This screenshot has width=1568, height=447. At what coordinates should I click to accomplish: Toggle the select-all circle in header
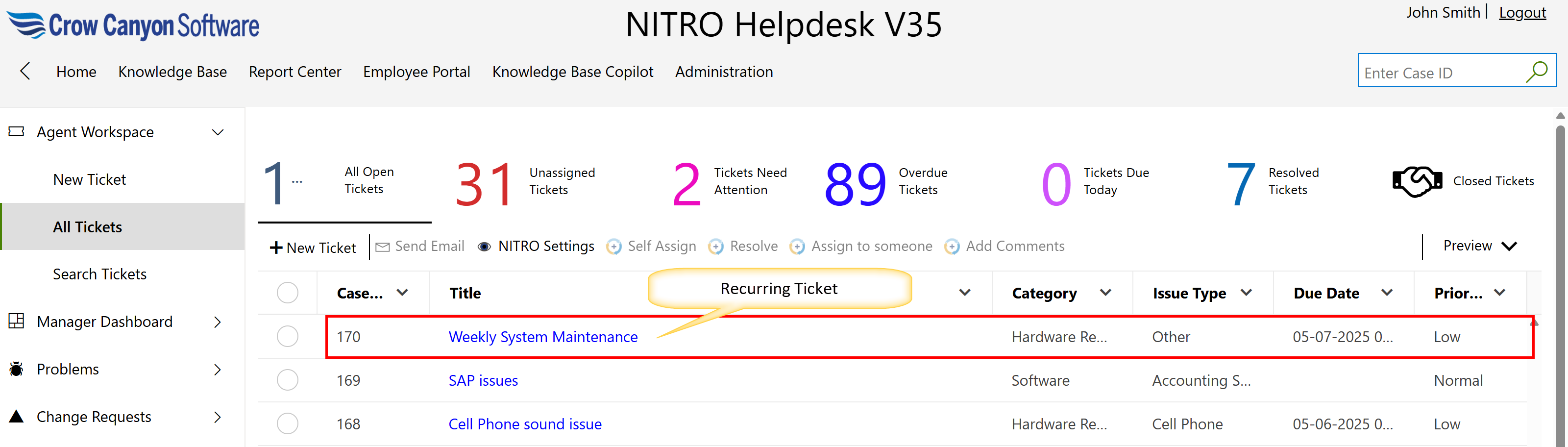[287, 293]
